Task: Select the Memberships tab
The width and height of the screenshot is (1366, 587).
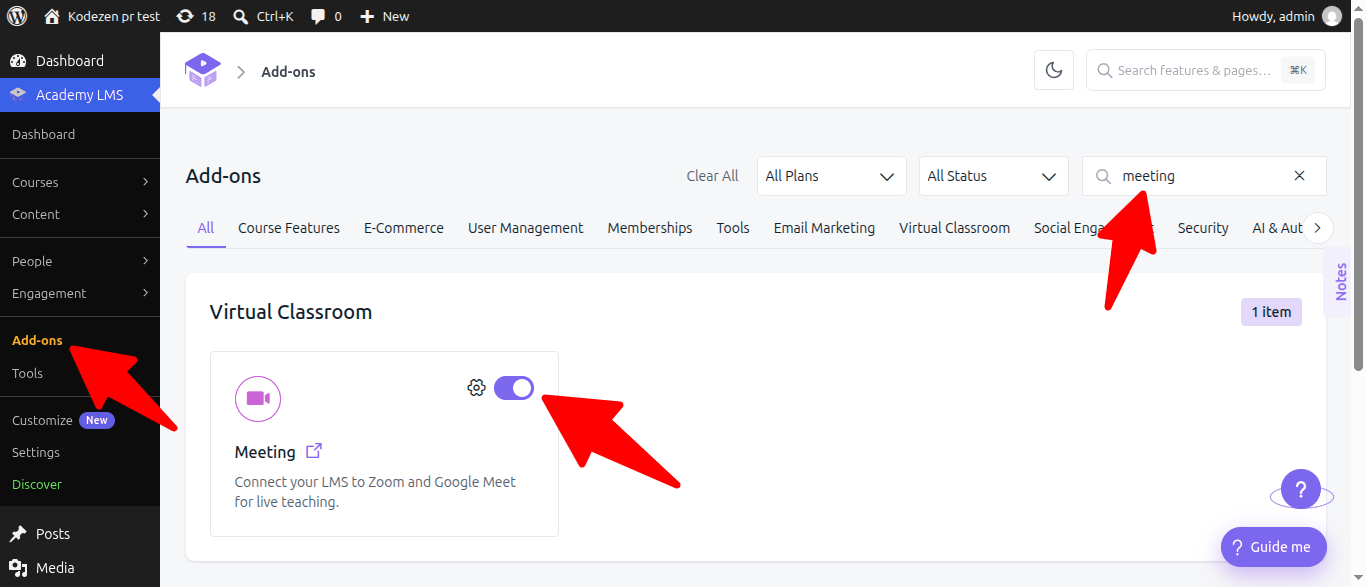Action: 650,228
